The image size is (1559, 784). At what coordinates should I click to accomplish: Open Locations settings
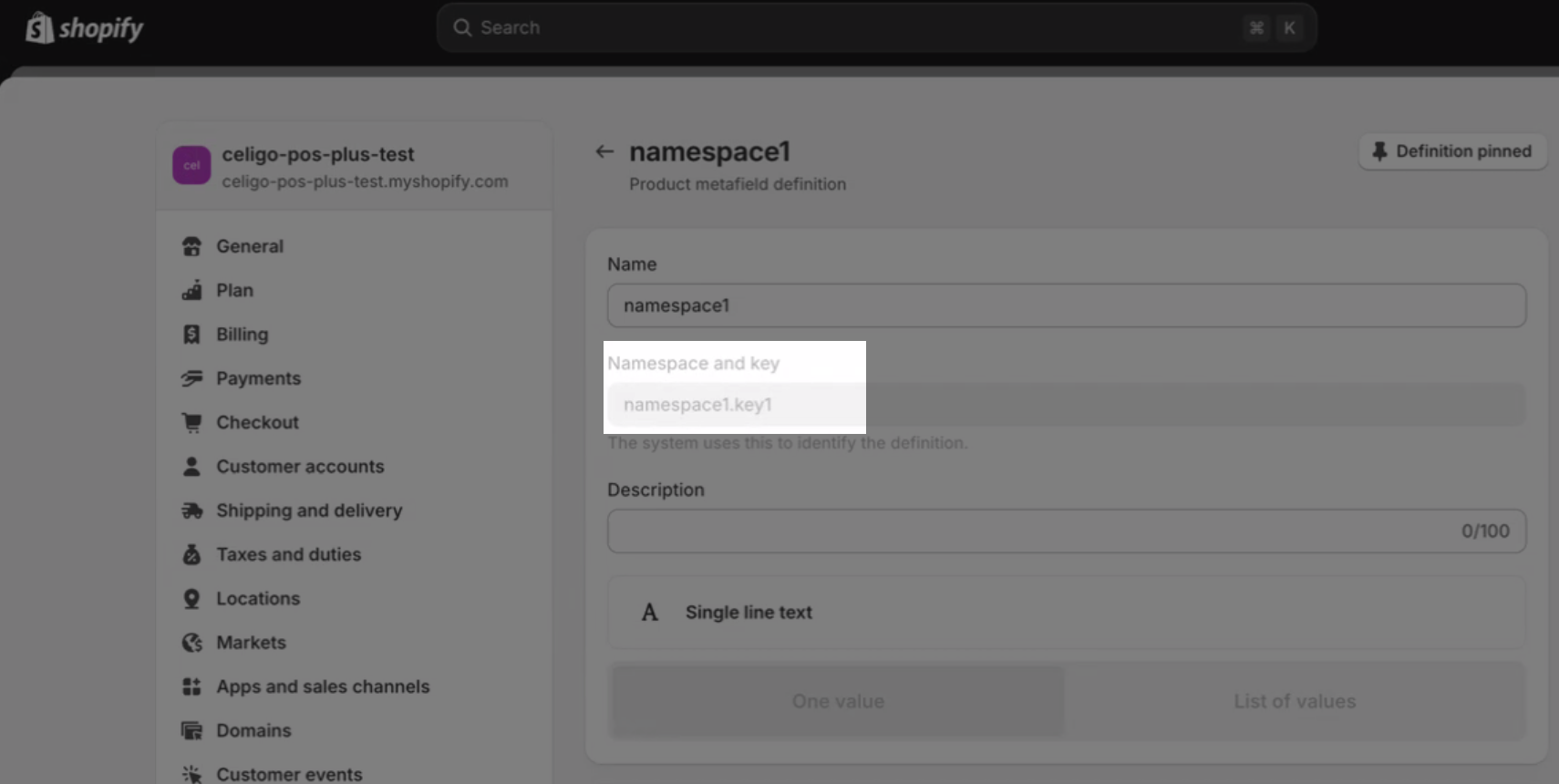coord(258,598)
